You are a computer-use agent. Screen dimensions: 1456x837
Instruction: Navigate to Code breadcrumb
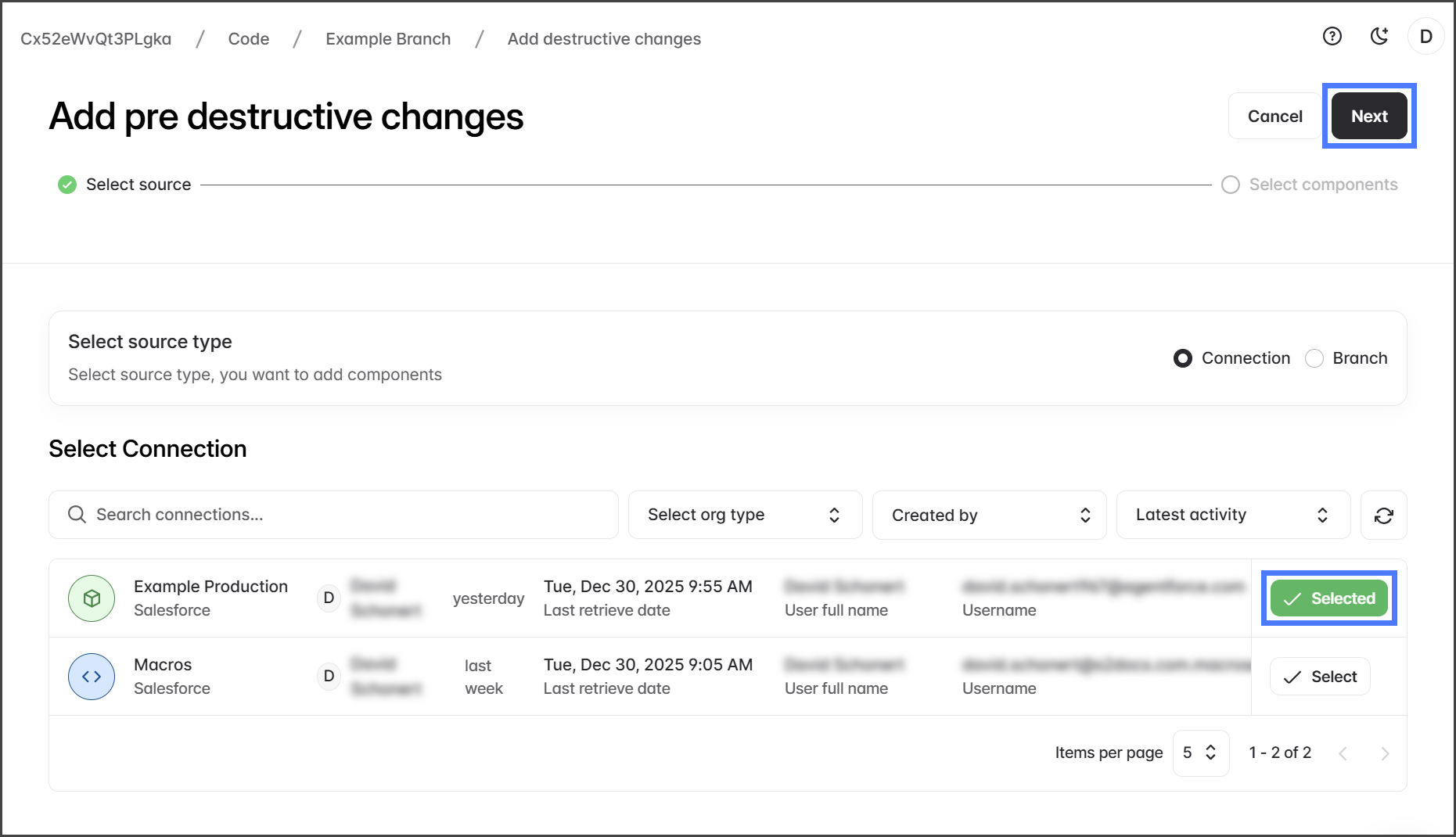[248, 39]
